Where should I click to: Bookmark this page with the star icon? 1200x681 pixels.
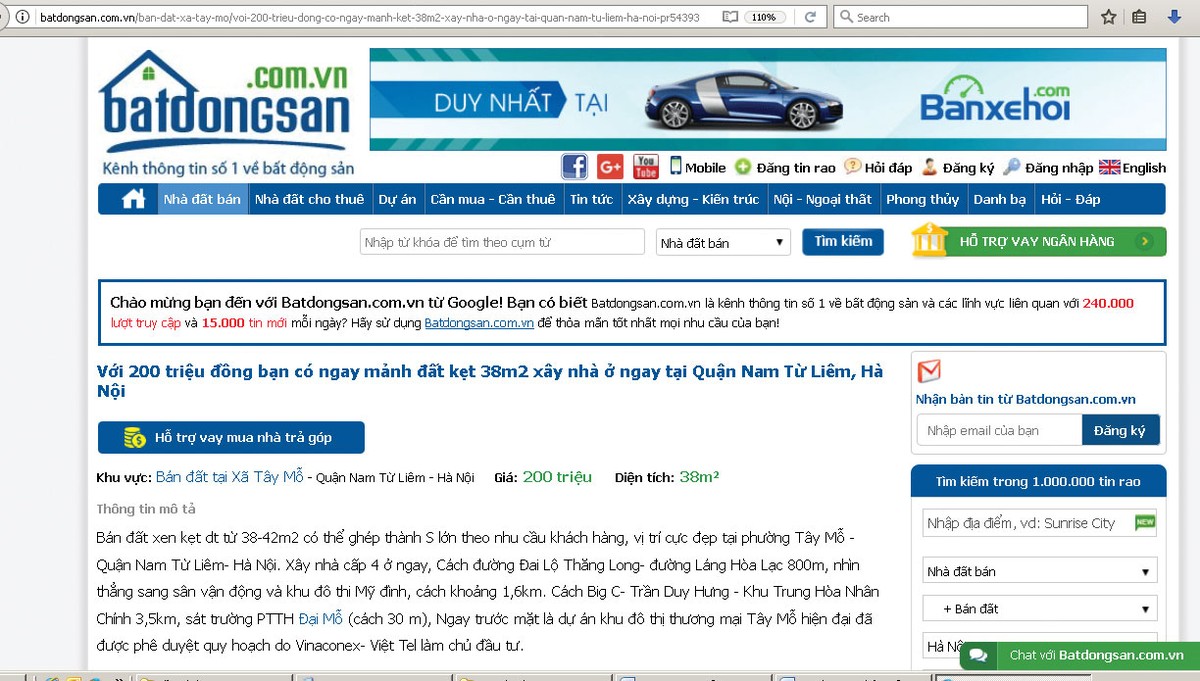(1108, 17)
